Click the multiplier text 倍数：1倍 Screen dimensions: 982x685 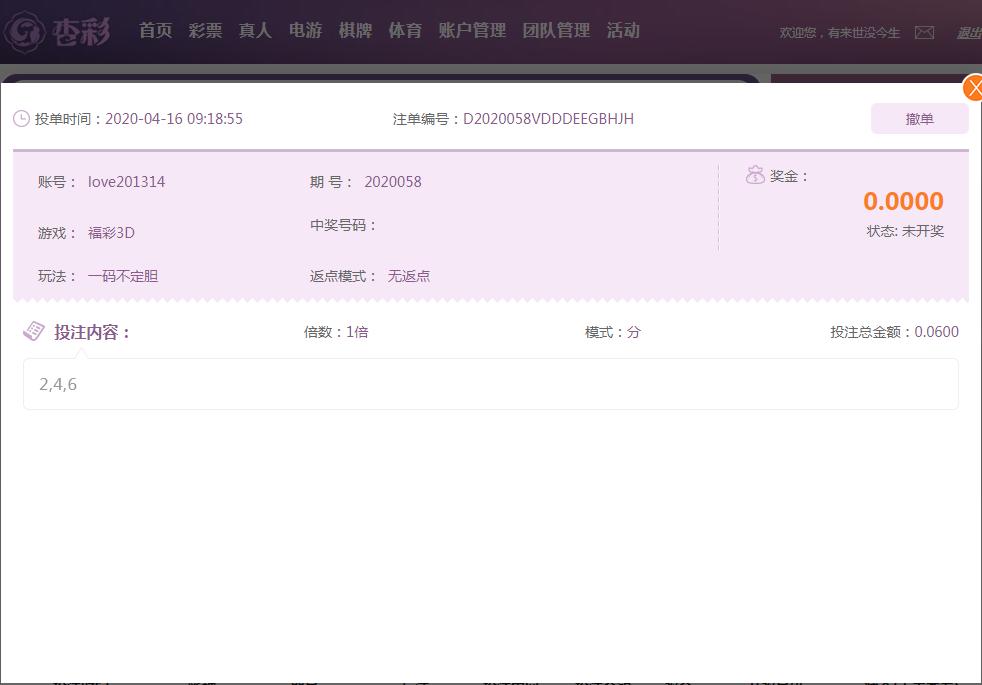[x=336, y=332]
